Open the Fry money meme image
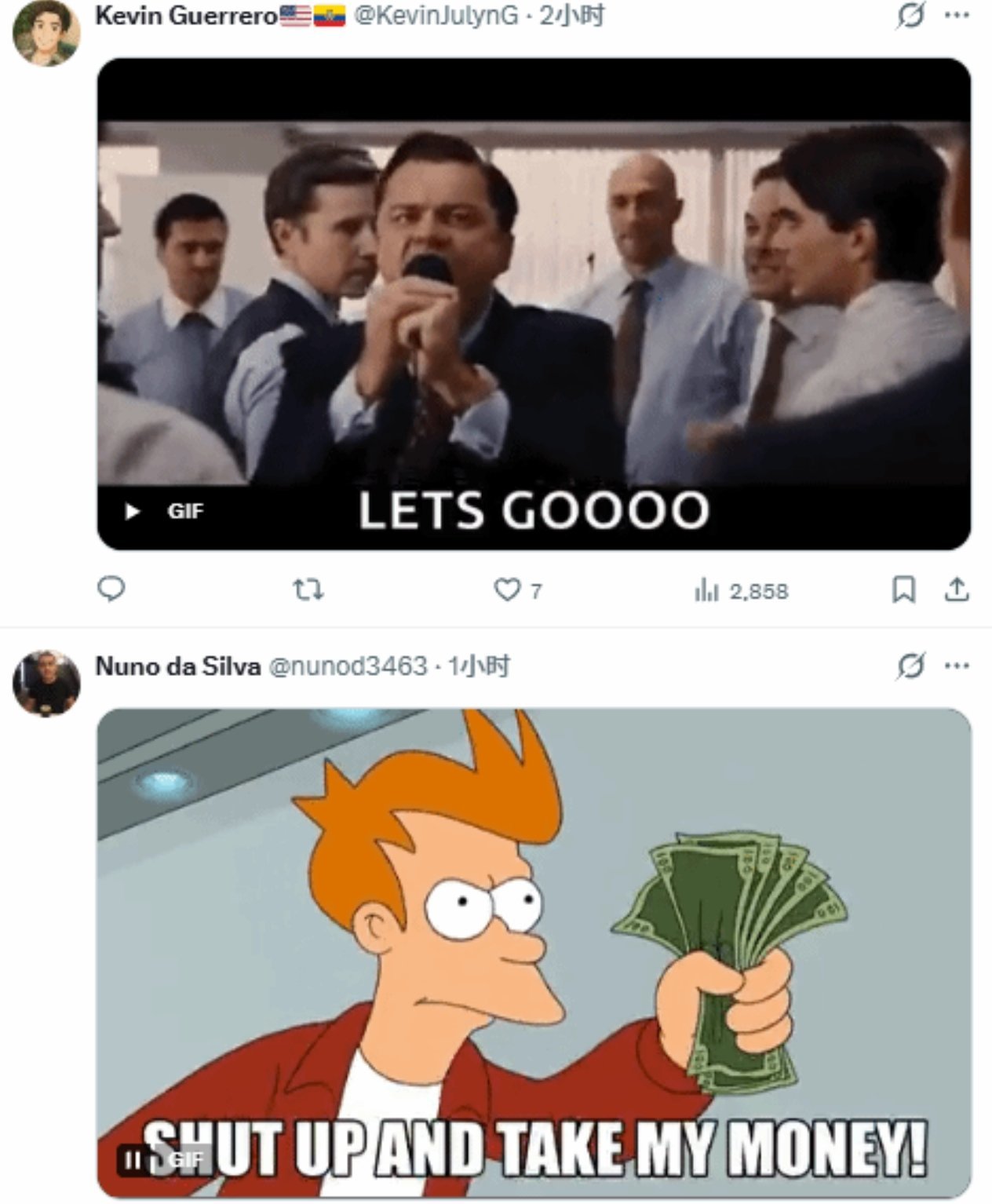Viewport: 992px width, 1204px height. pyautogui.click(x=534, y=953)
